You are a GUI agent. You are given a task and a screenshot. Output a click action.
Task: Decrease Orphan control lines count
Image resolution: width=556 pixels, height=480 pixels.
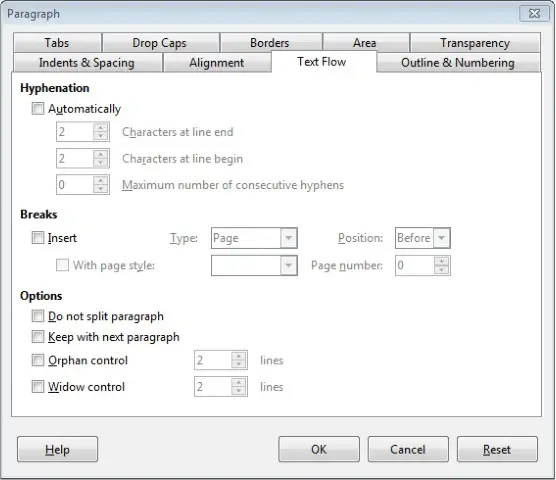(239, 364)
